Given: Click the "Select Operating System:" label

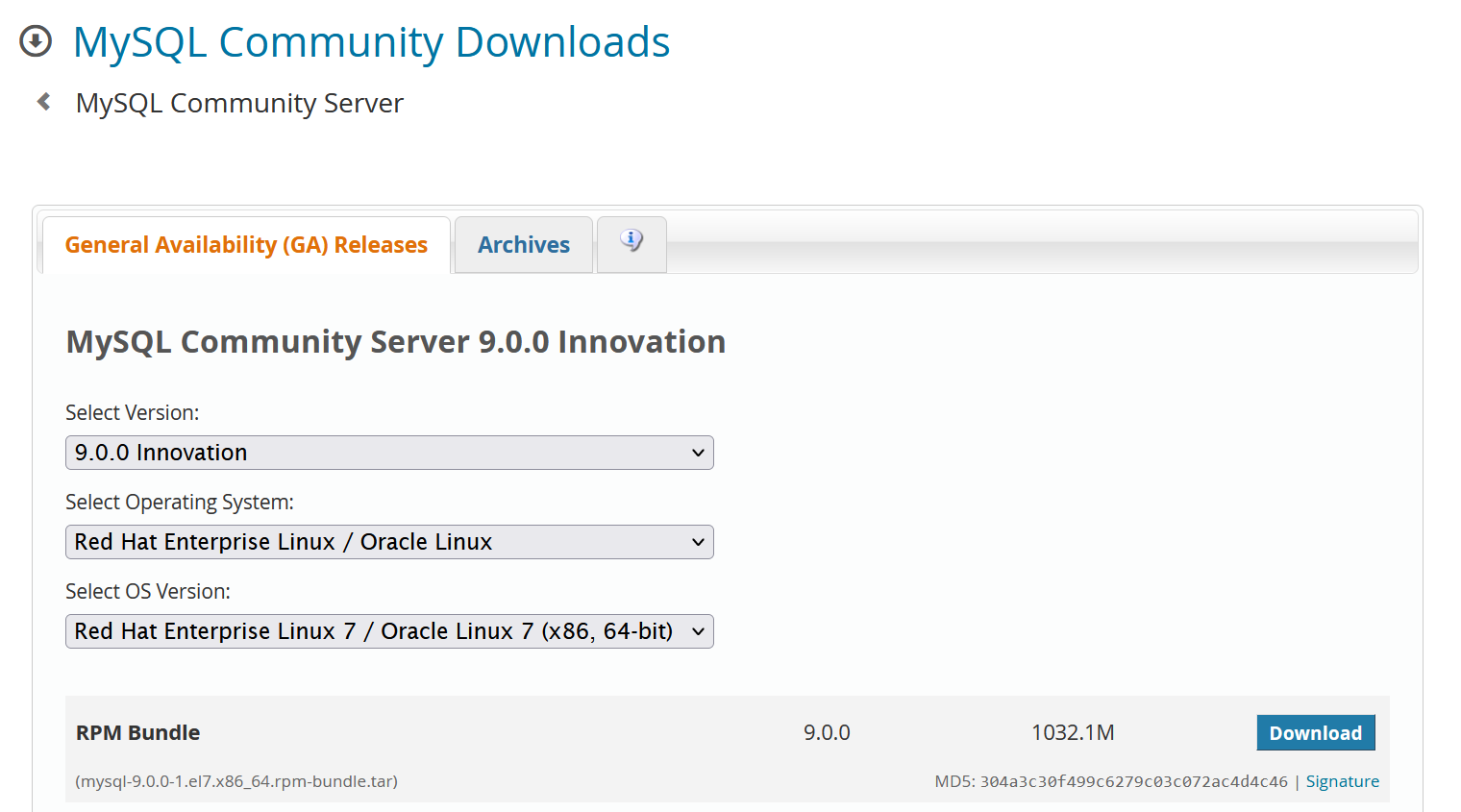Looking at the screenshot, I should 180,502.
